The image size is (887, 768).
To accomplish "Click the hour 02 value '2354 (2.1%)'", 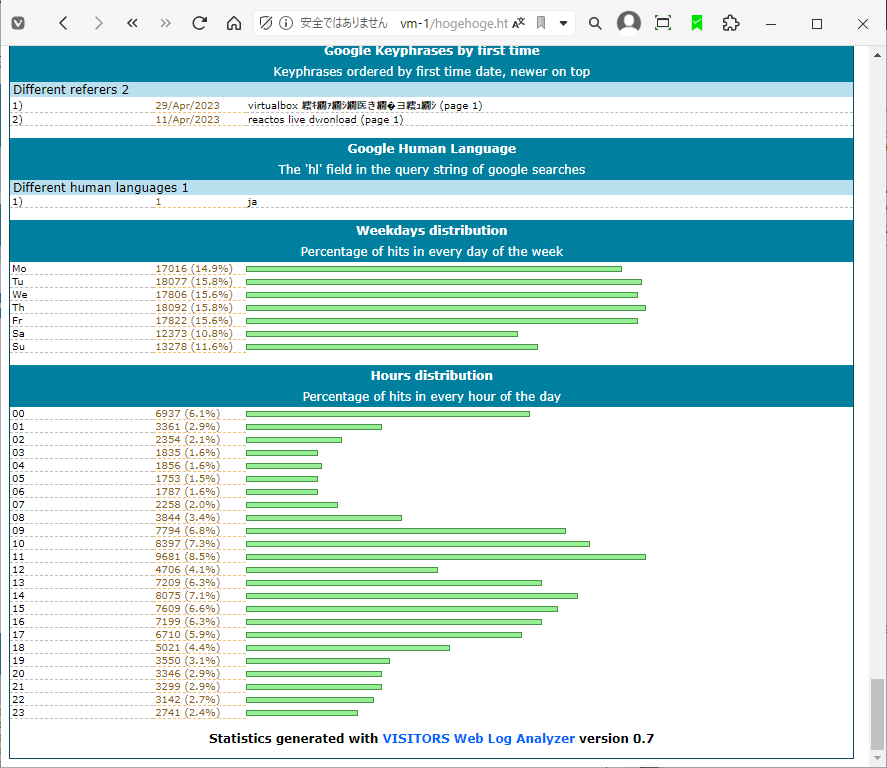I will coord(188,440).
